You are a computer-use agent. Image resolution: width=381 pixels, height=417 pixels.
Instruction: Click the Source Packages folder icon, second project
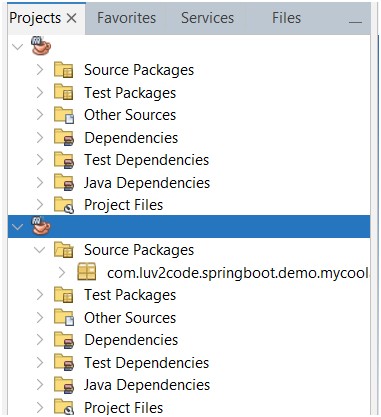pos(63,250)
